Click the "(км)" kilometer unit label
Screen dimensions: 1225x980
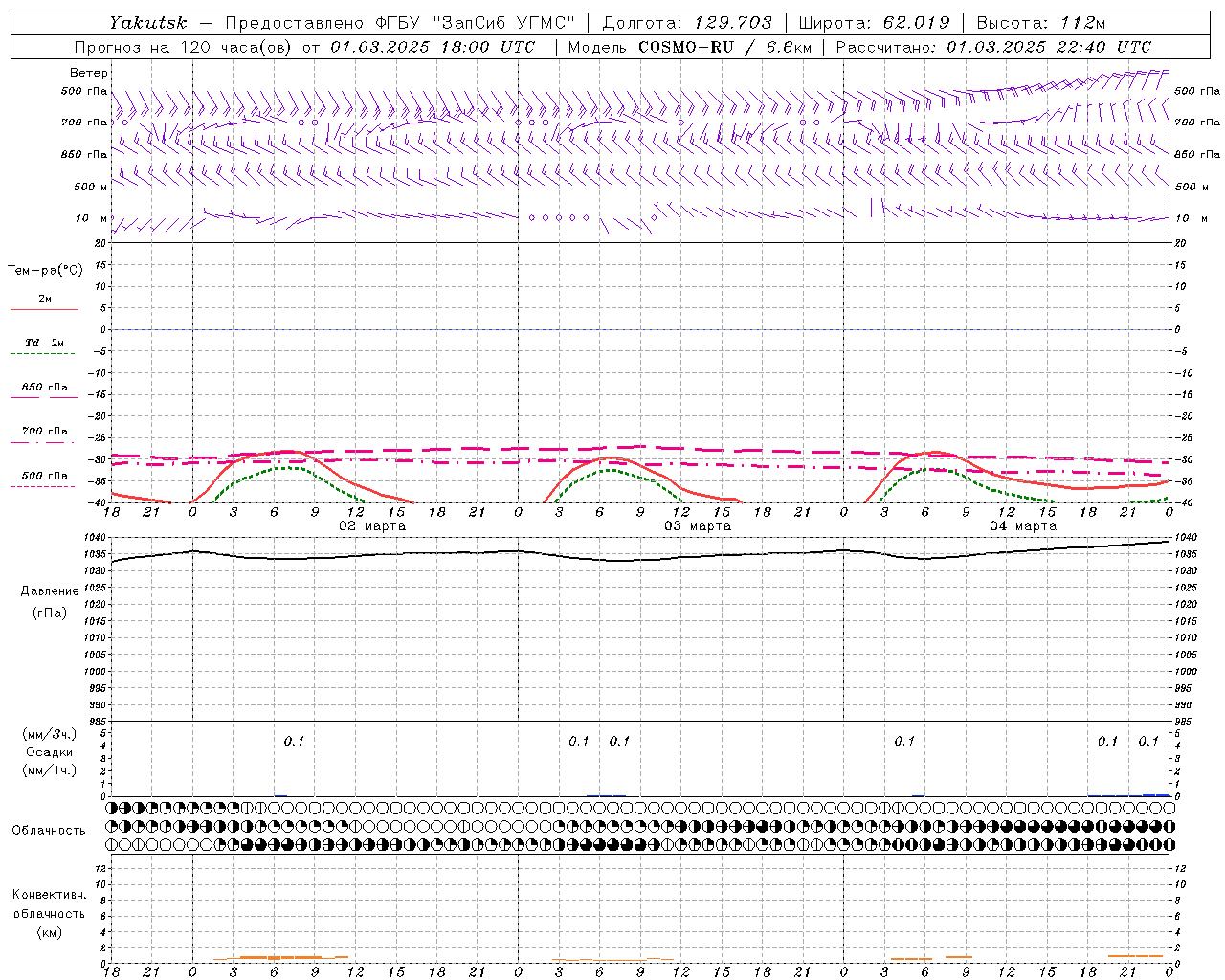pyautogui.click(x=49, y=932)
